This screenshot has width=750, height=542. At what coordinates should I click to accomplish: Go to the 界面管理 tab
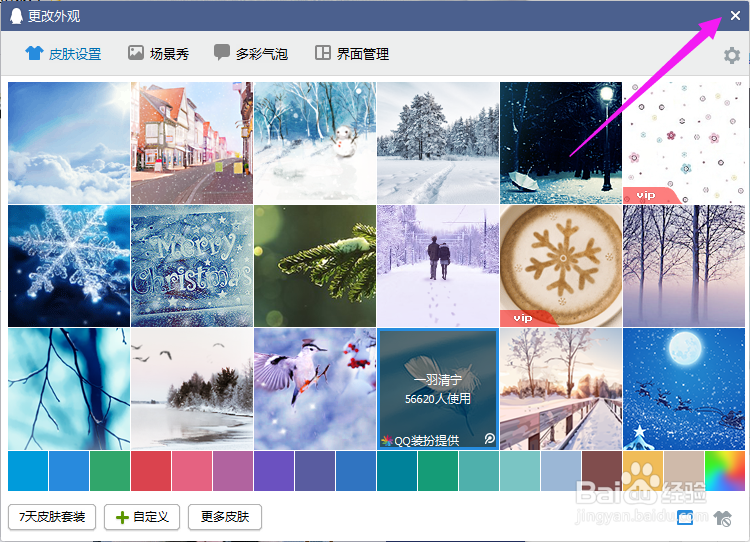coord(352,54)
